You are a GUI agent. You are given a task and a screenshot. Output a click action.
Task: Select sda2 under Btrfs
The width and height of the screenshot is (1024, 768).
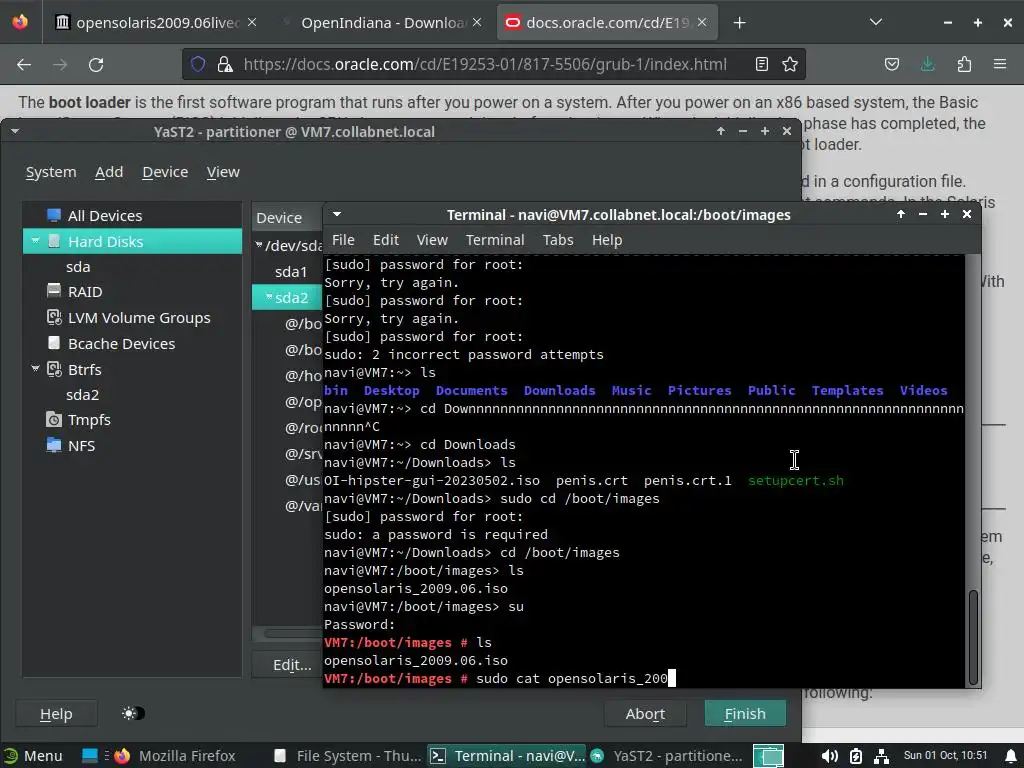(x=82, y=394)
